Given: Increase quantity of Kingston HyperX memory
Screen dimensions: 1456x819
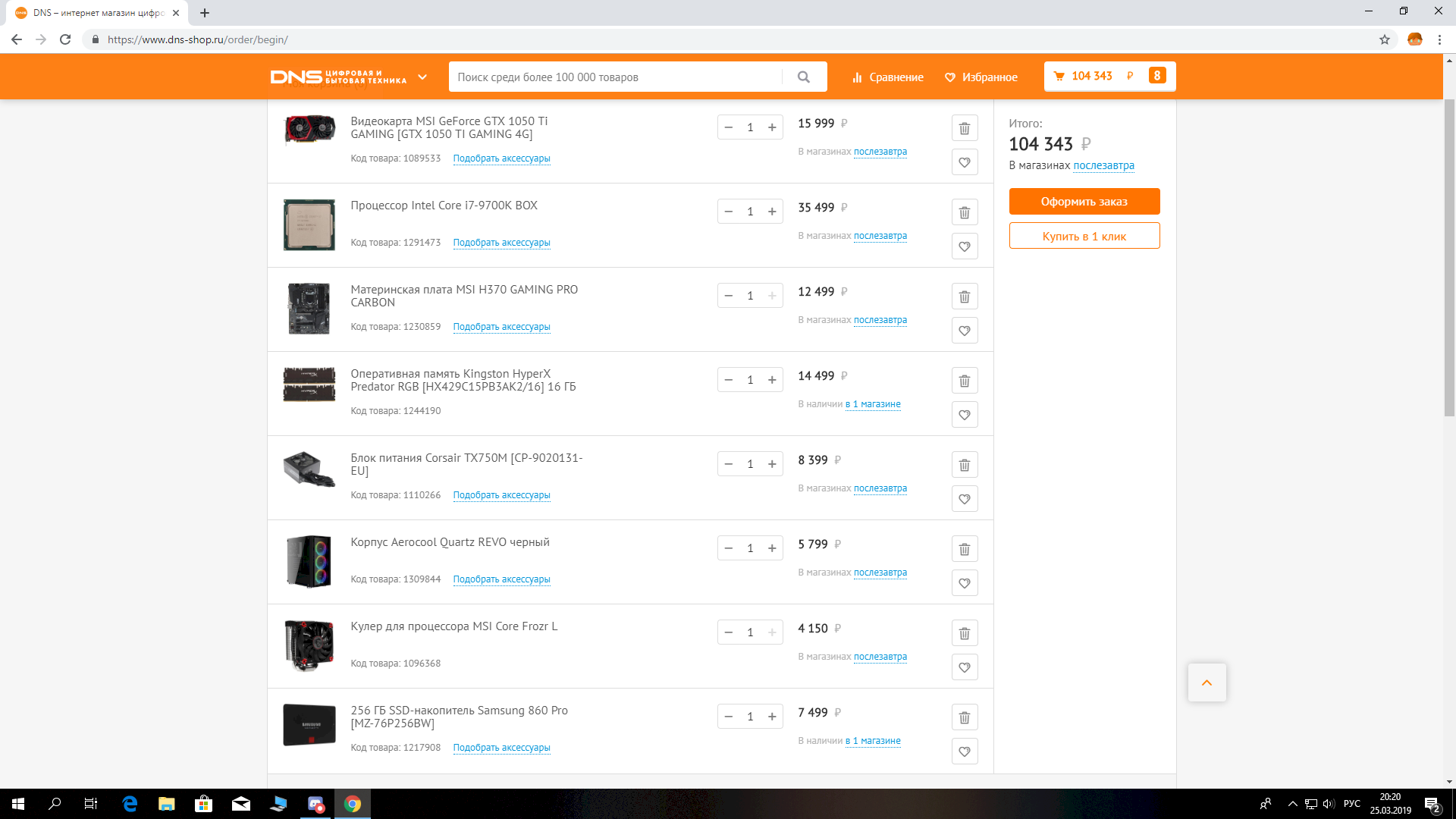Looking at the screenshot, I should tap(772, 380).
